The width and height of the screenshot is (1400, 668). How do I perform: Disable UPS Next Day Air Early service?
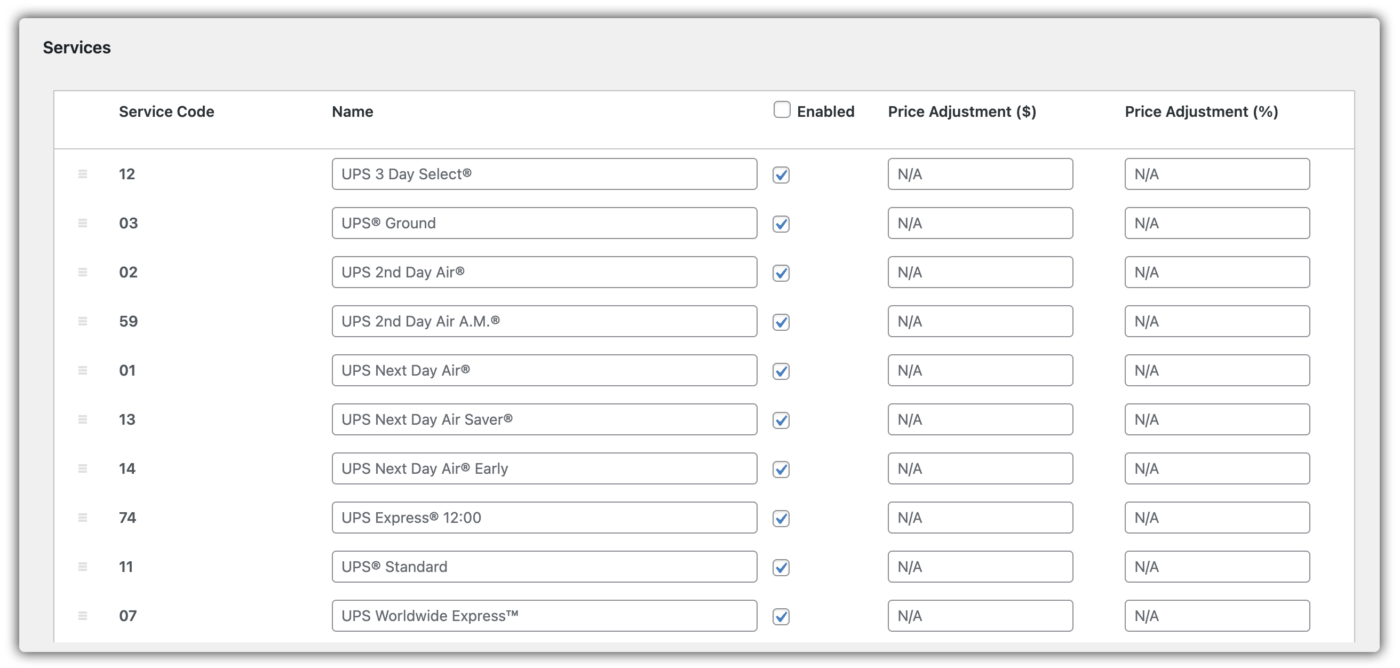tap(782, 469)
